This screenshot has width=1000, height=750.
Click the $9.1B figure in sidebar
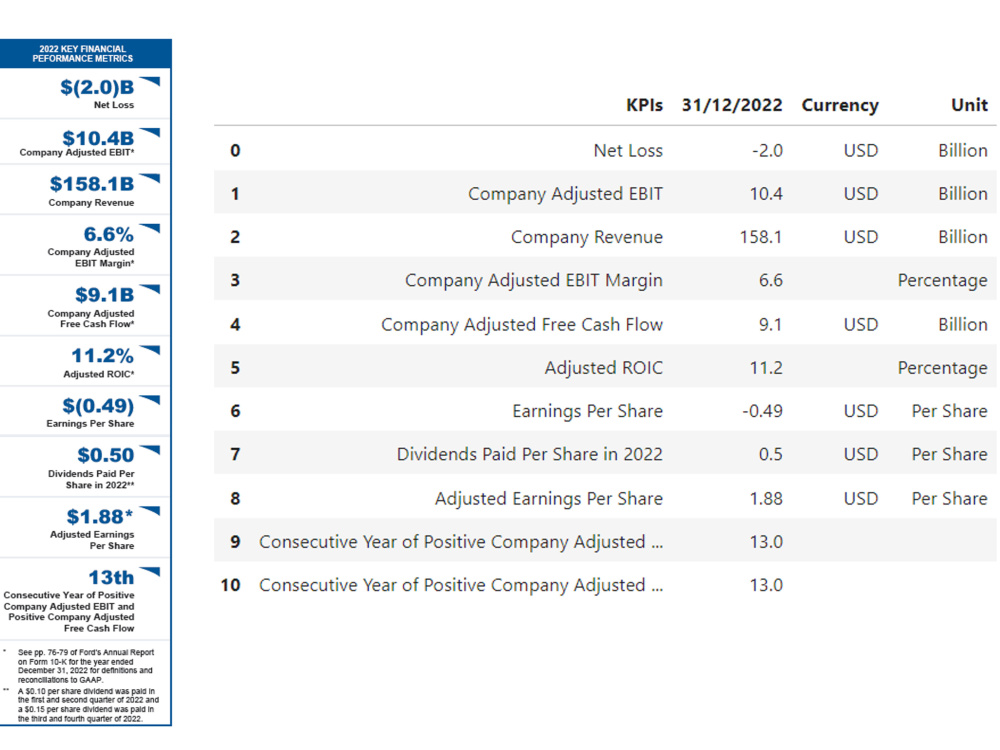click(x=105, y=295)
